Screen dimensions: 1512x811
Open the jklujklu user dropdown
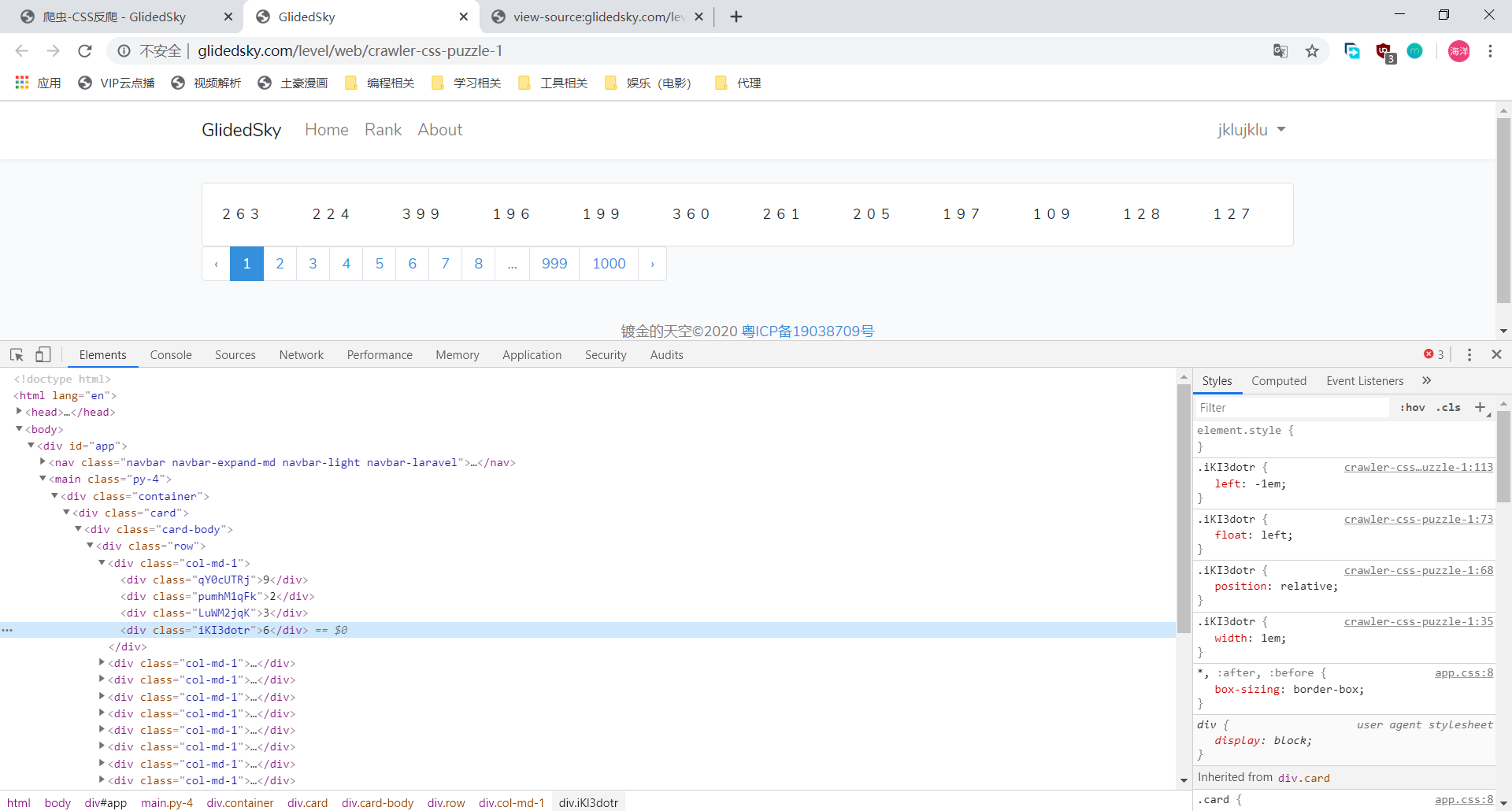pyautogui.click(x=1251, y=130)
